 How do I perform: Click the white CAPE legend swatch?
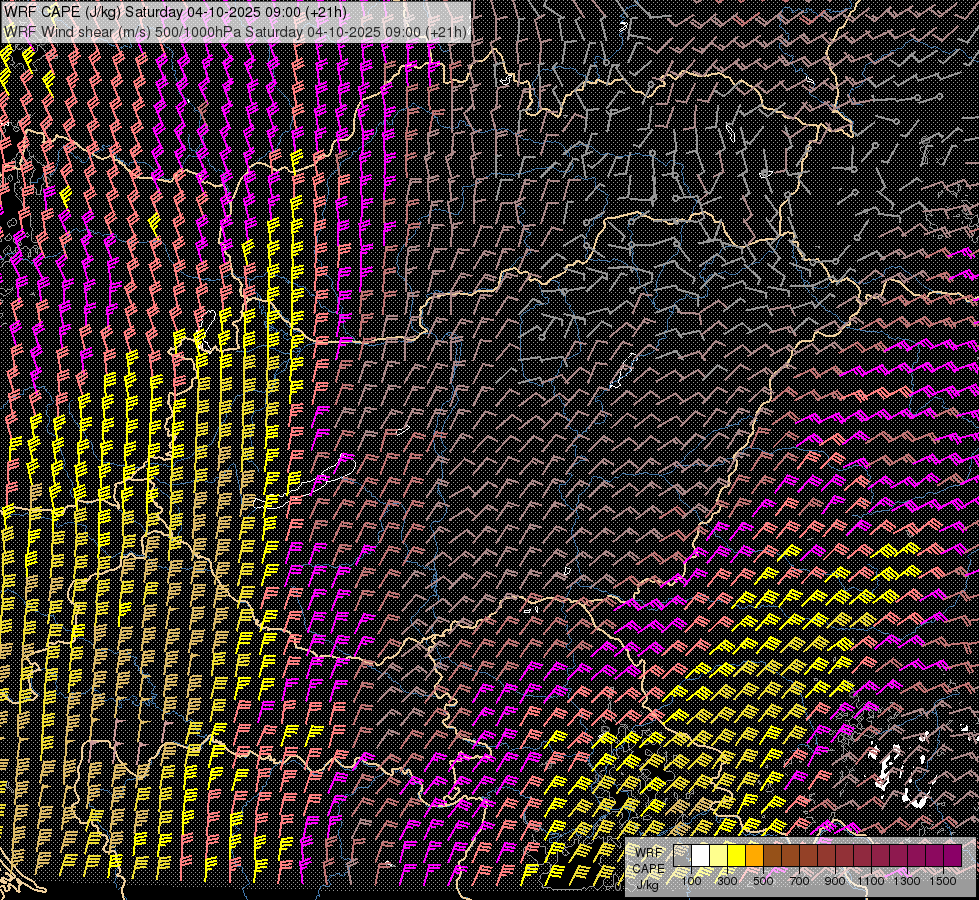[701, 855]
